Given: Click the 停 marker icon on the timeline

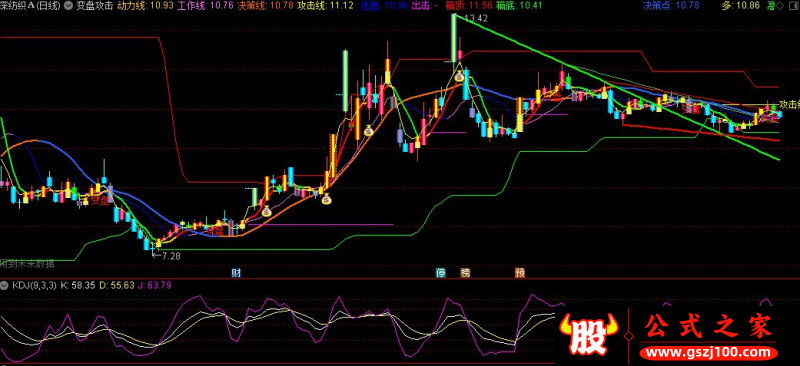Looking at the screenshot, I should [x=440, y=273].
